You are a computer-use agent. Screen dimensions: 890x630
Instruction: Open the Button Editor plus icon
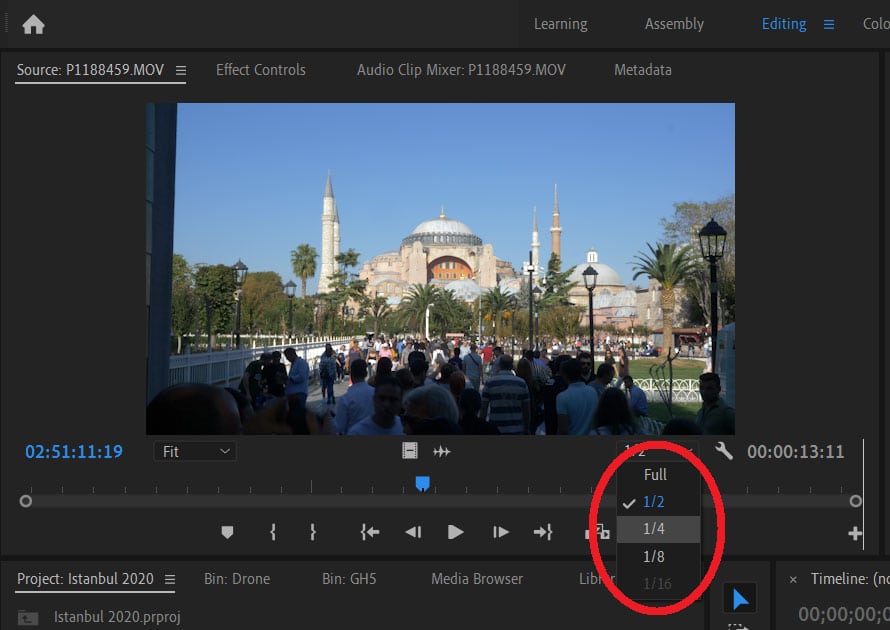[x=855, y=534]
